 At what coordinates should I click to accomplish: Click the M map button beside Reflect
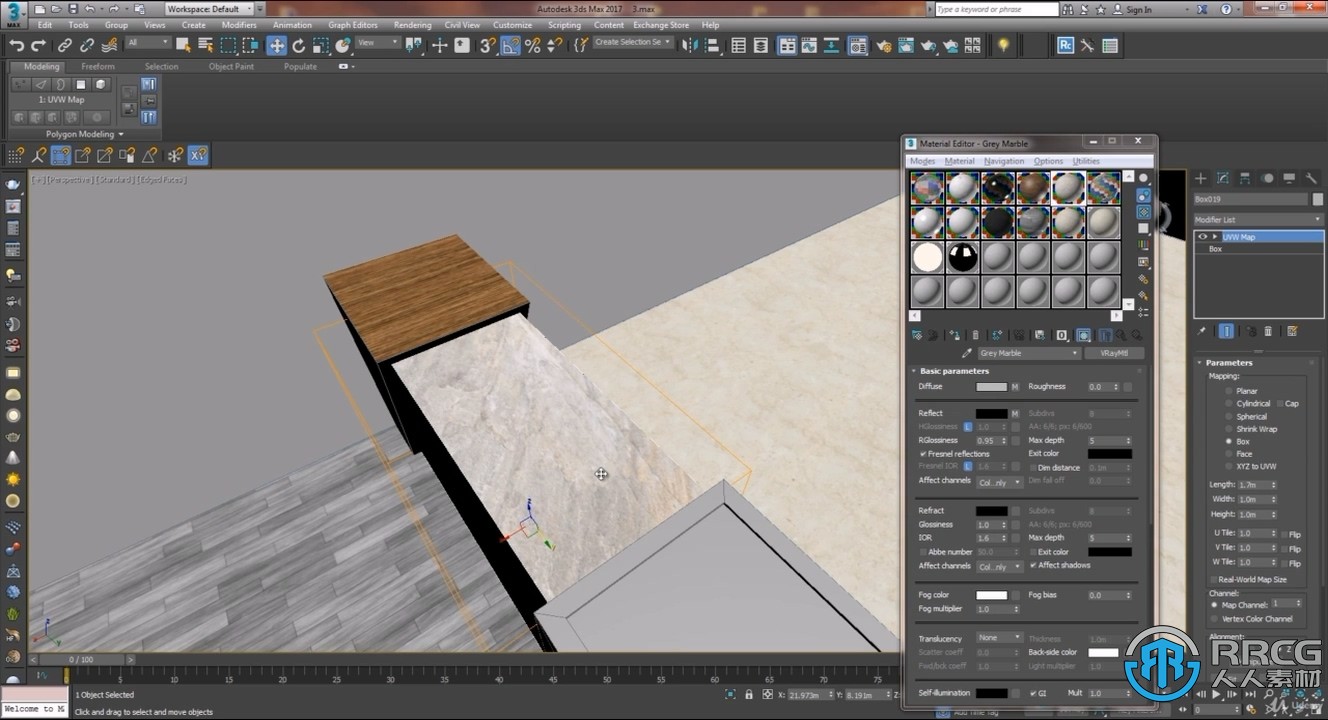[x=1015, y=414]
